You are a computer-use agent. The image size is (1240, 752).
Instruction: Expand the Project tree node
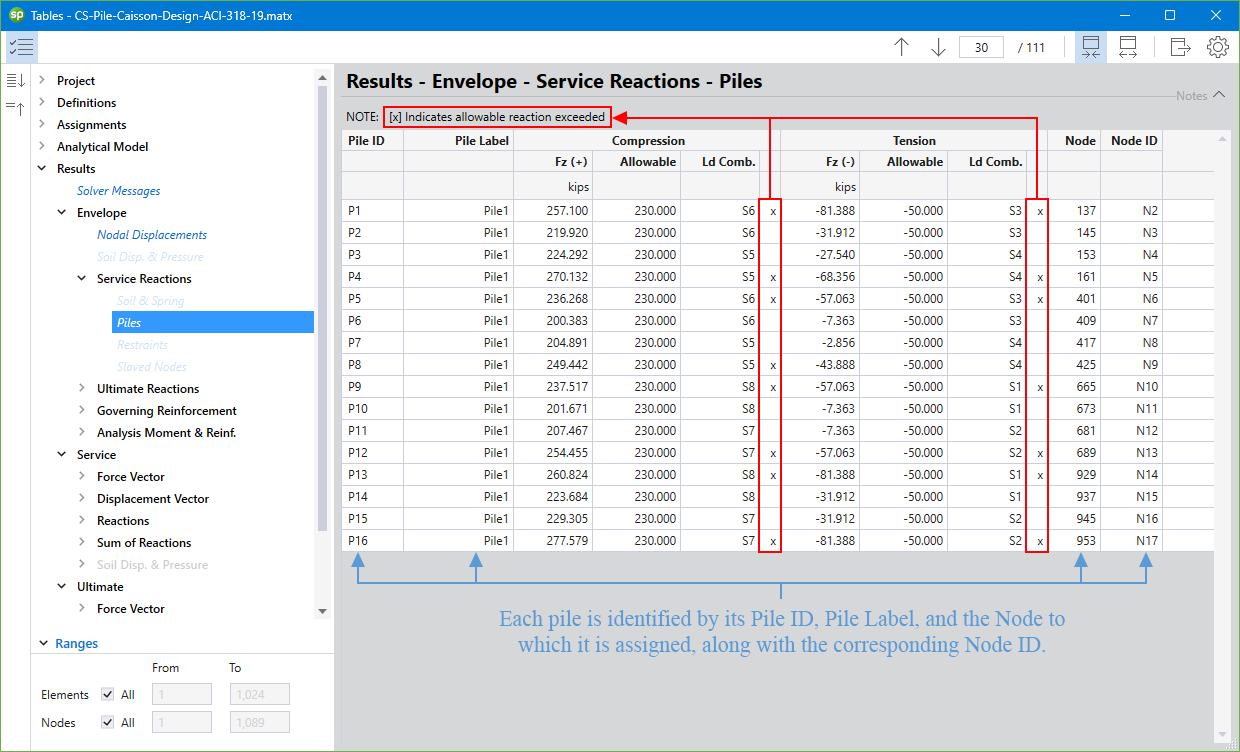click(x=42, y=80)
